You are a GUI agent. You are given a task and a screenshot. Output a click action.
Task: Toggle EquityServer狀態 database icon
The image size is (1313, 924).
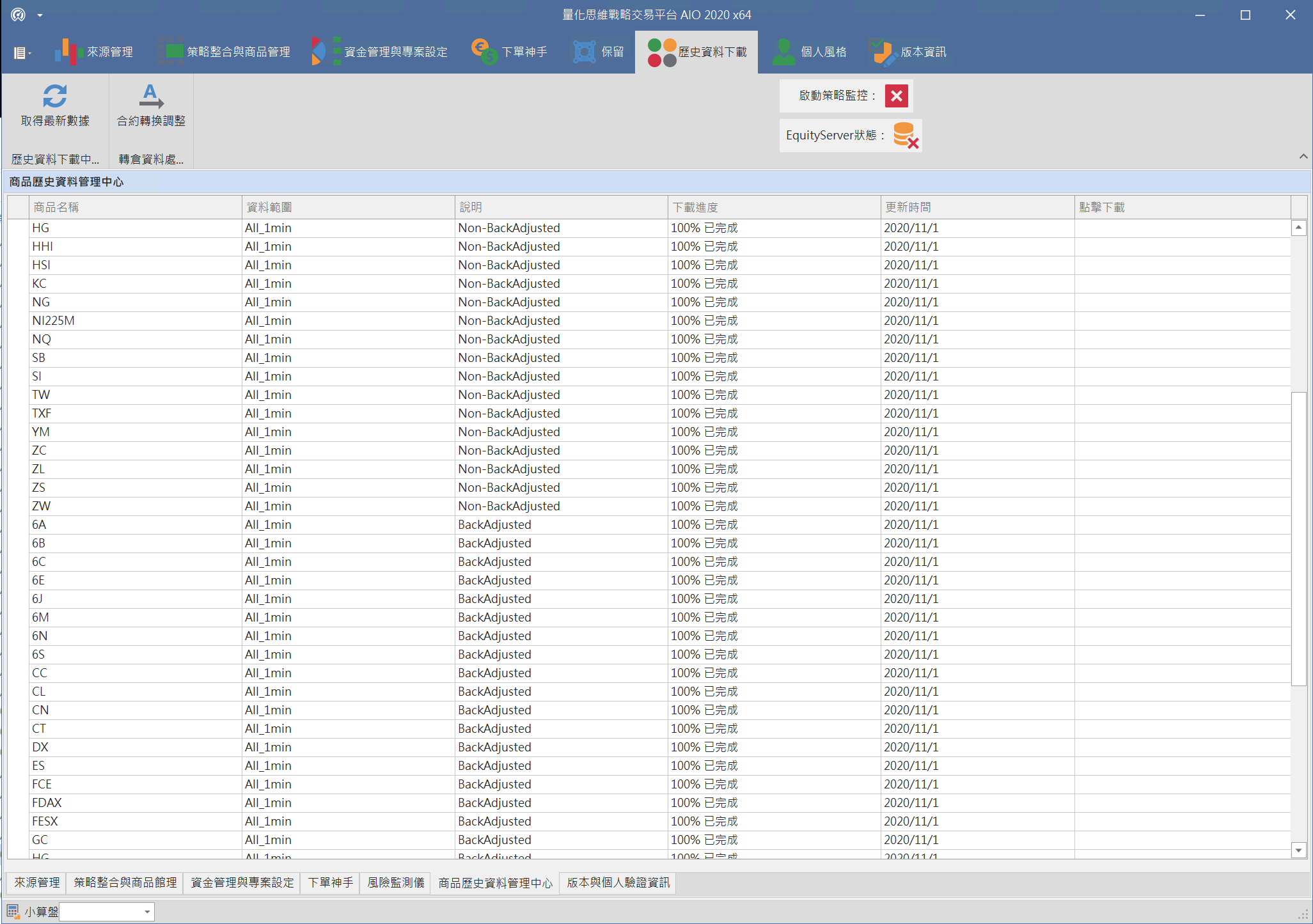tap(905, 136)
